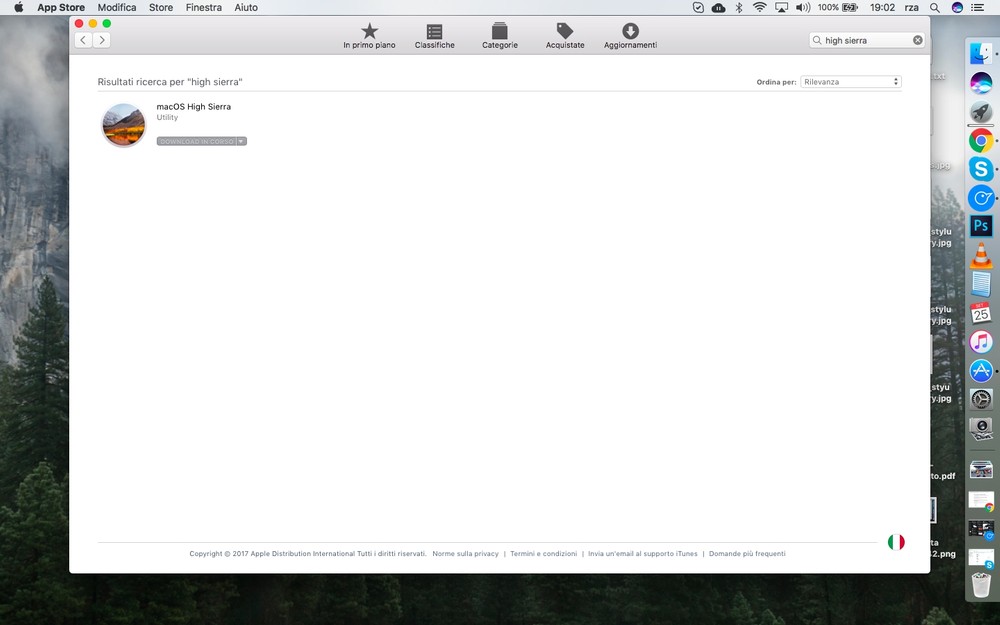Screen dimensions: 1000x625
Task: Open the Classifiche charts tab
Action: 434,36
